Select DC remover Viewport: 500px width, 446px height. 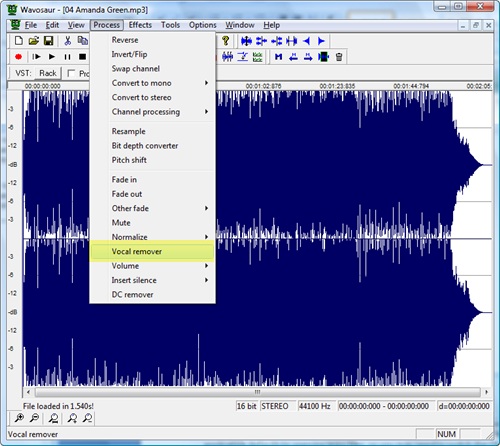152,295
